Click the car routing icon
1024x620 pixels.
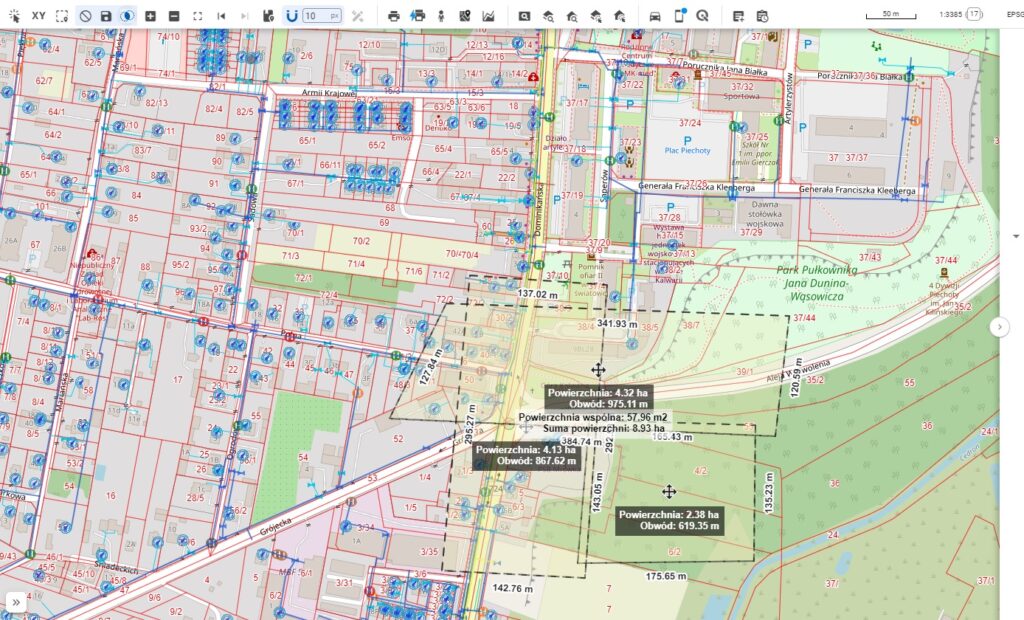click(x=655, y=16)
